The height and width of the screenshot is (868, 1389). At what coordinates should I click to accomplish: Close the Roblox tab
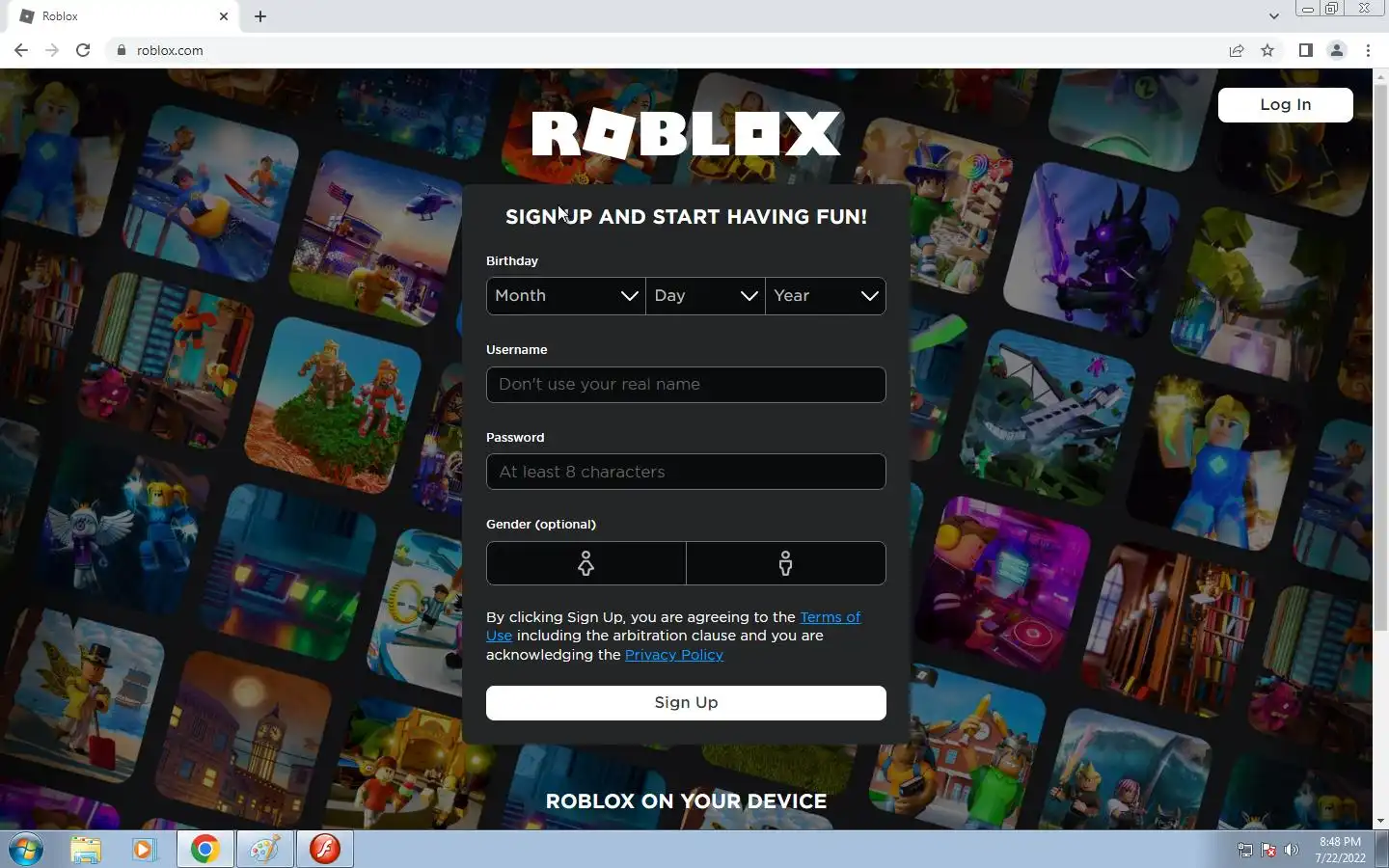224,16
